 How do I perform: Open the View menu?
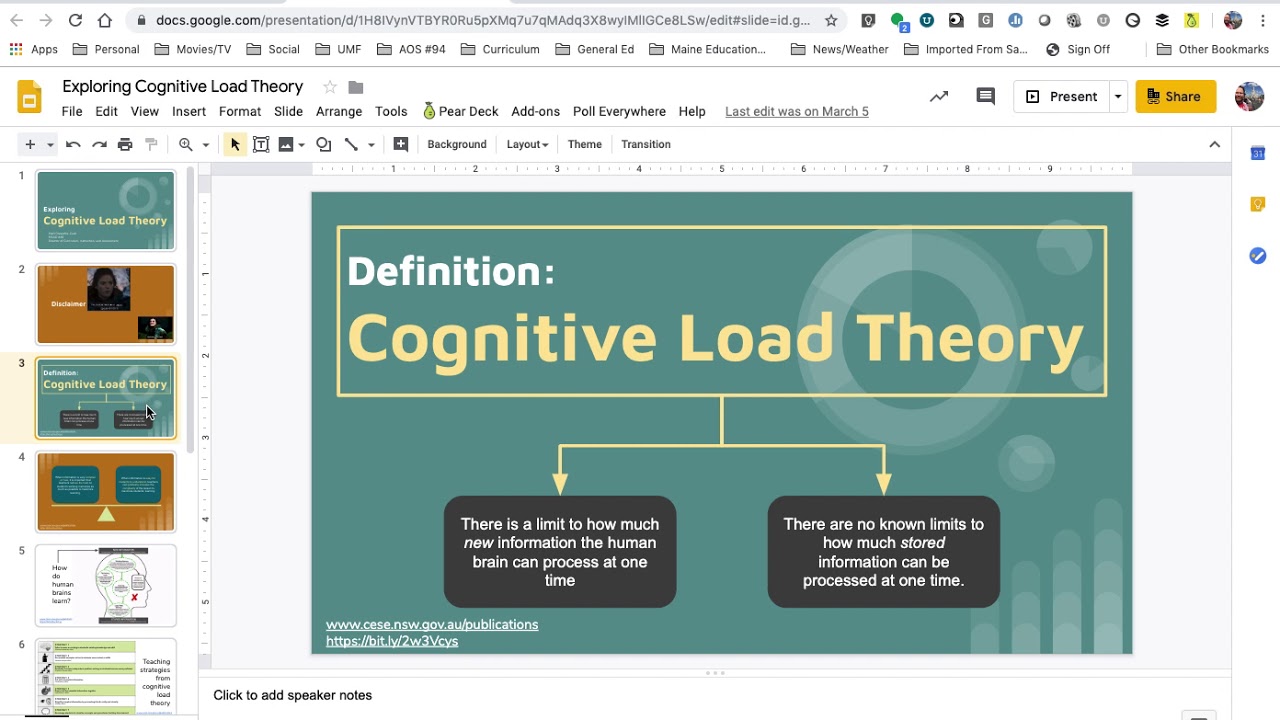(x=145, y=111)
